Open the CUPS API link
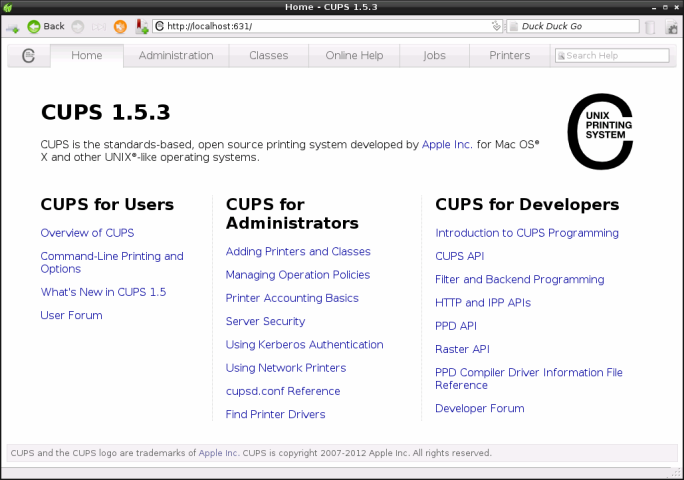This screenshot has height=480, width=684. pos(460,256)
